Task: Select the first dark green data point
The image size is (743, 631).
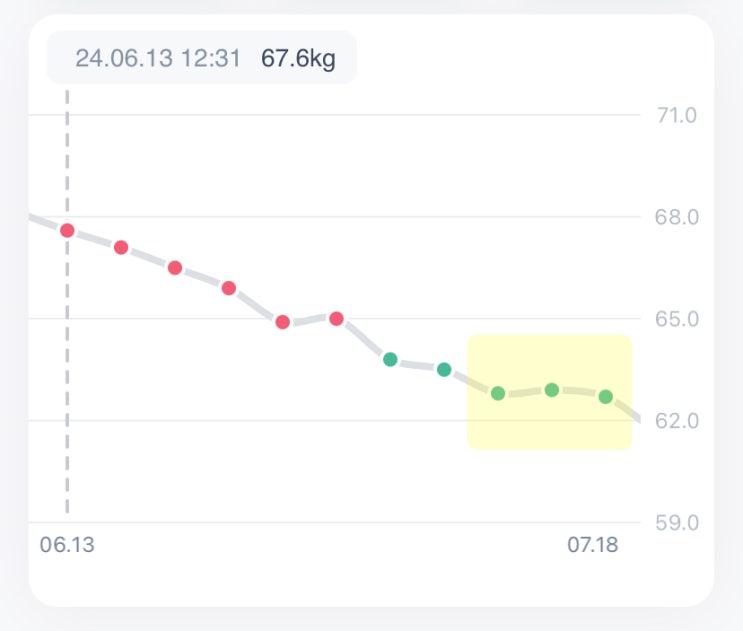Action: pos(391,359)
